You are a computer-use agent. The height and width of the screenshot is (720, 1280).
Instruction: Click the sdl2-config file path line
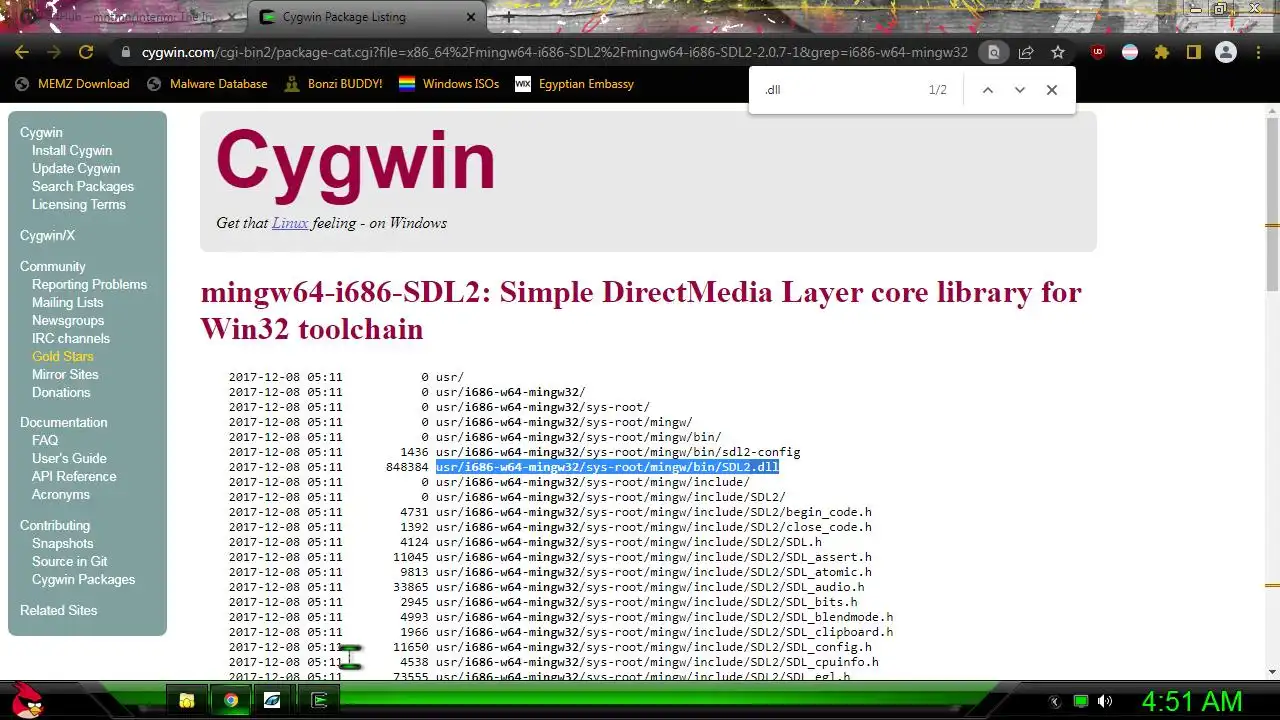618,452
